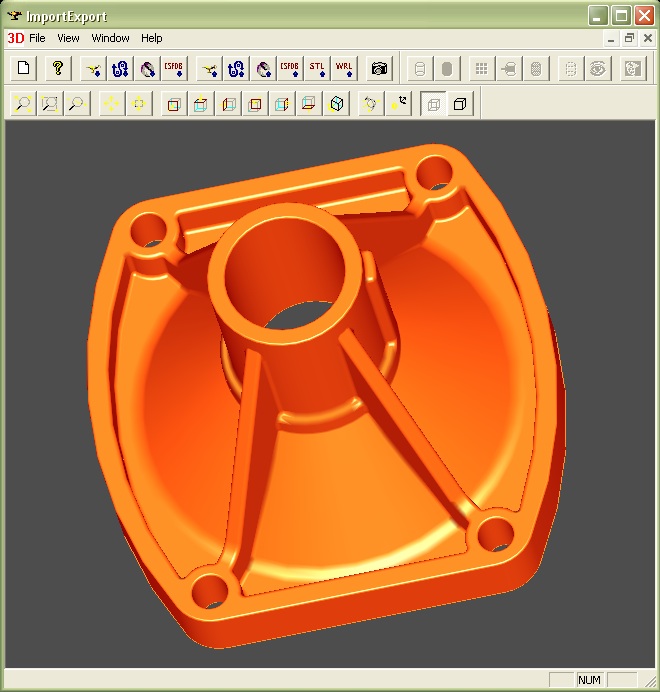
Task: Select the zoom window magnifier tool
Action: (23, 104)
